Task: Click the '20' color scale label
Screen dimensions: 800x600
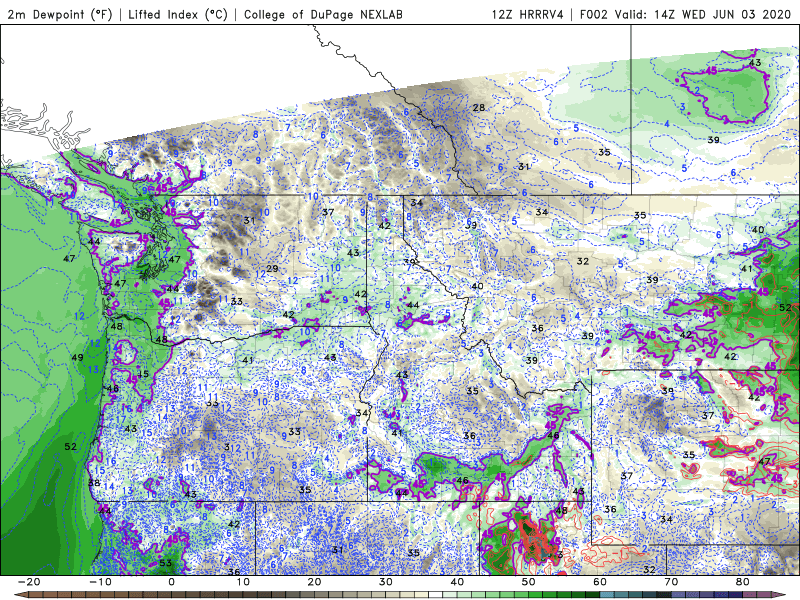Action: point(314,582)
